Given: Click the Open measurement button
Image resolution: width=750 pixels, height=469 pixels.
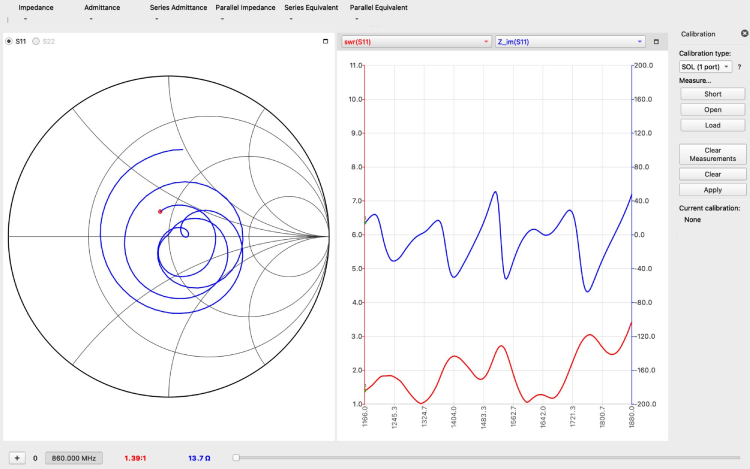Looking at the screenshot, I should point(712,110).
